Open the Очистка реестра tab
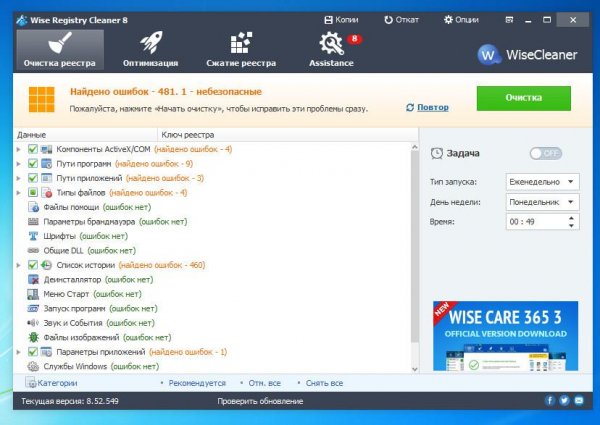Image resolution: width=600 pixels, height=425 pixels. pyautogui.click(x=60, y=50)
